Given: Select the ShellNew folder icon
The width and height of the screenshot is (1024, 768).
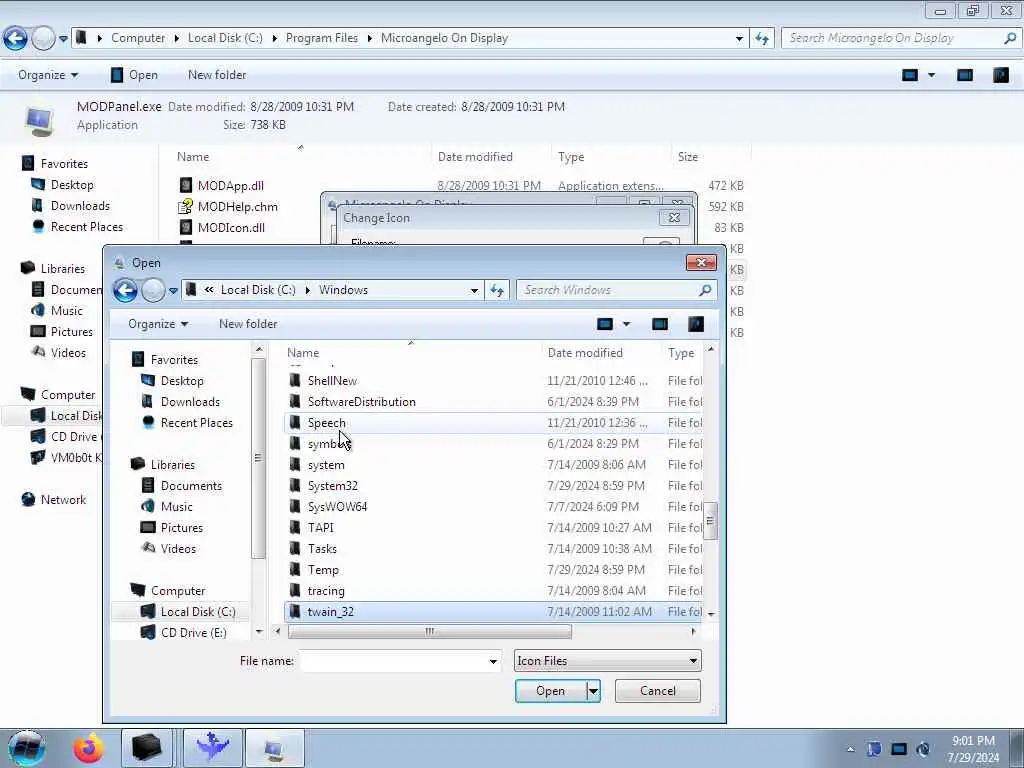Looking at the screenshot, I should tap(295, 381).
